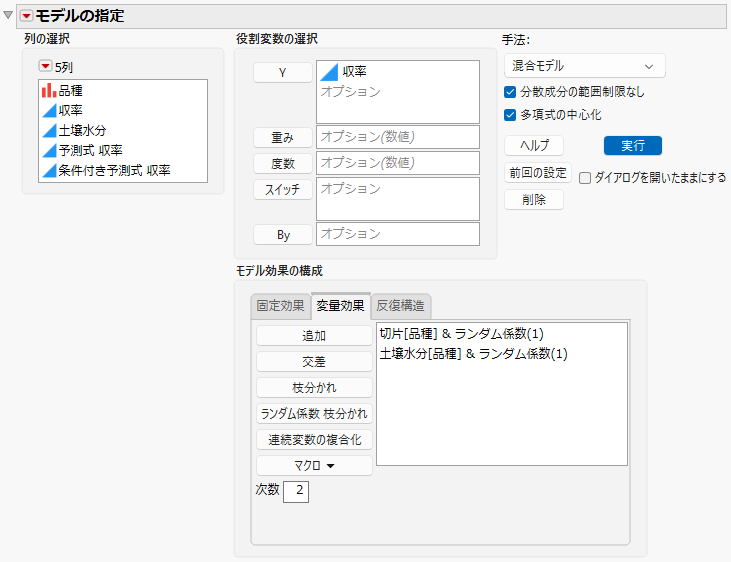Click the continuous icon beside 収率 in column list
The width and height of the screenshot is (731, 562).
point(49,110)
